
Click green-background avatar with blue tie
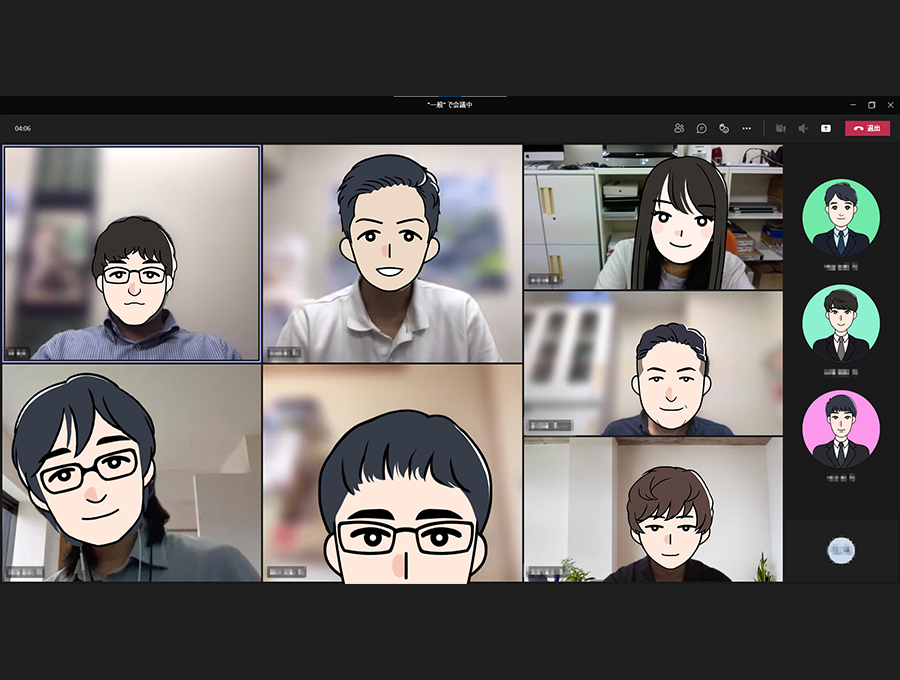[x=841, y=218]
